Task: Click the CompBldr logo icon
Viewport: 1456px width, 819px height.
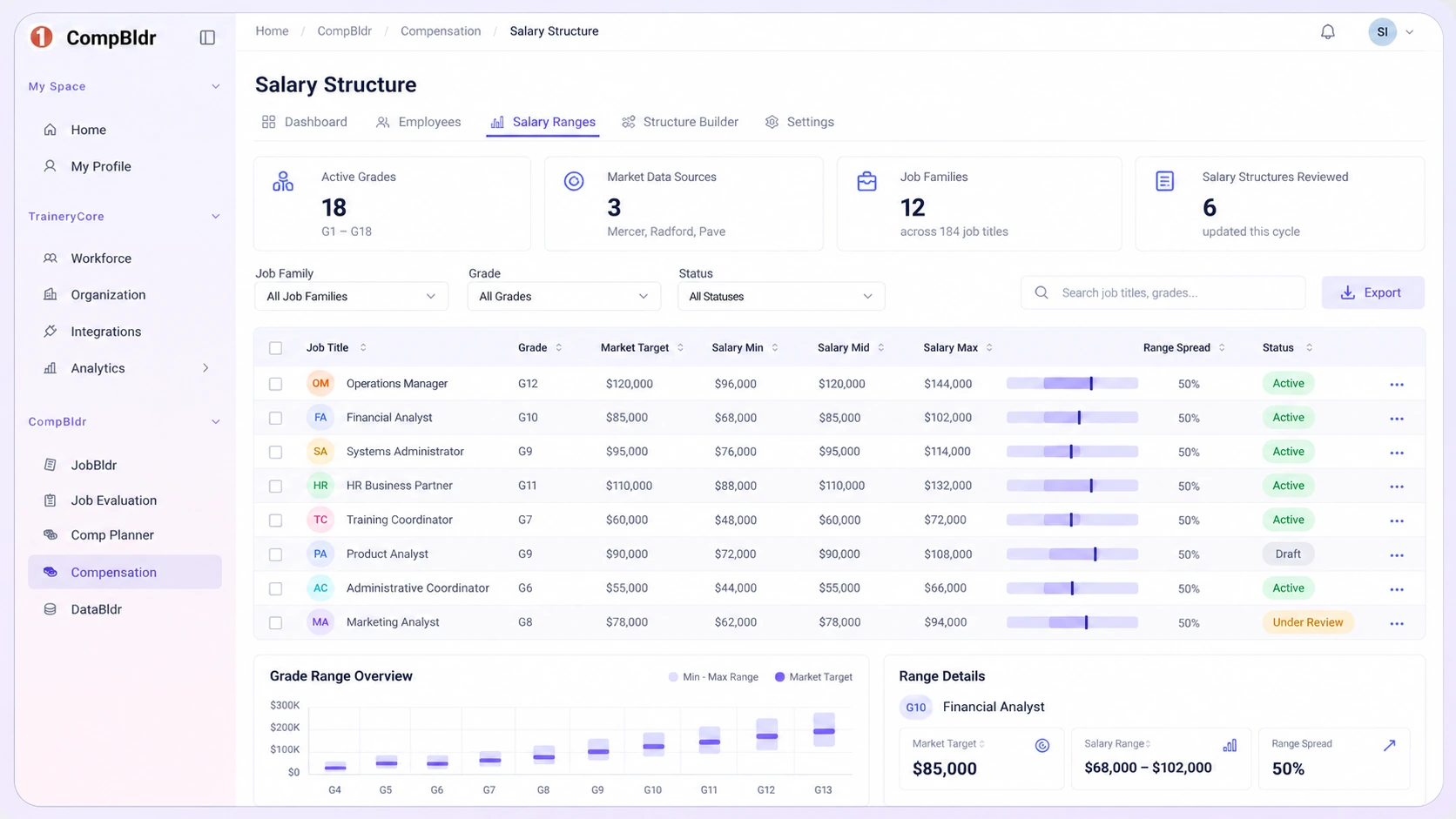Action: tap(42, 37)
